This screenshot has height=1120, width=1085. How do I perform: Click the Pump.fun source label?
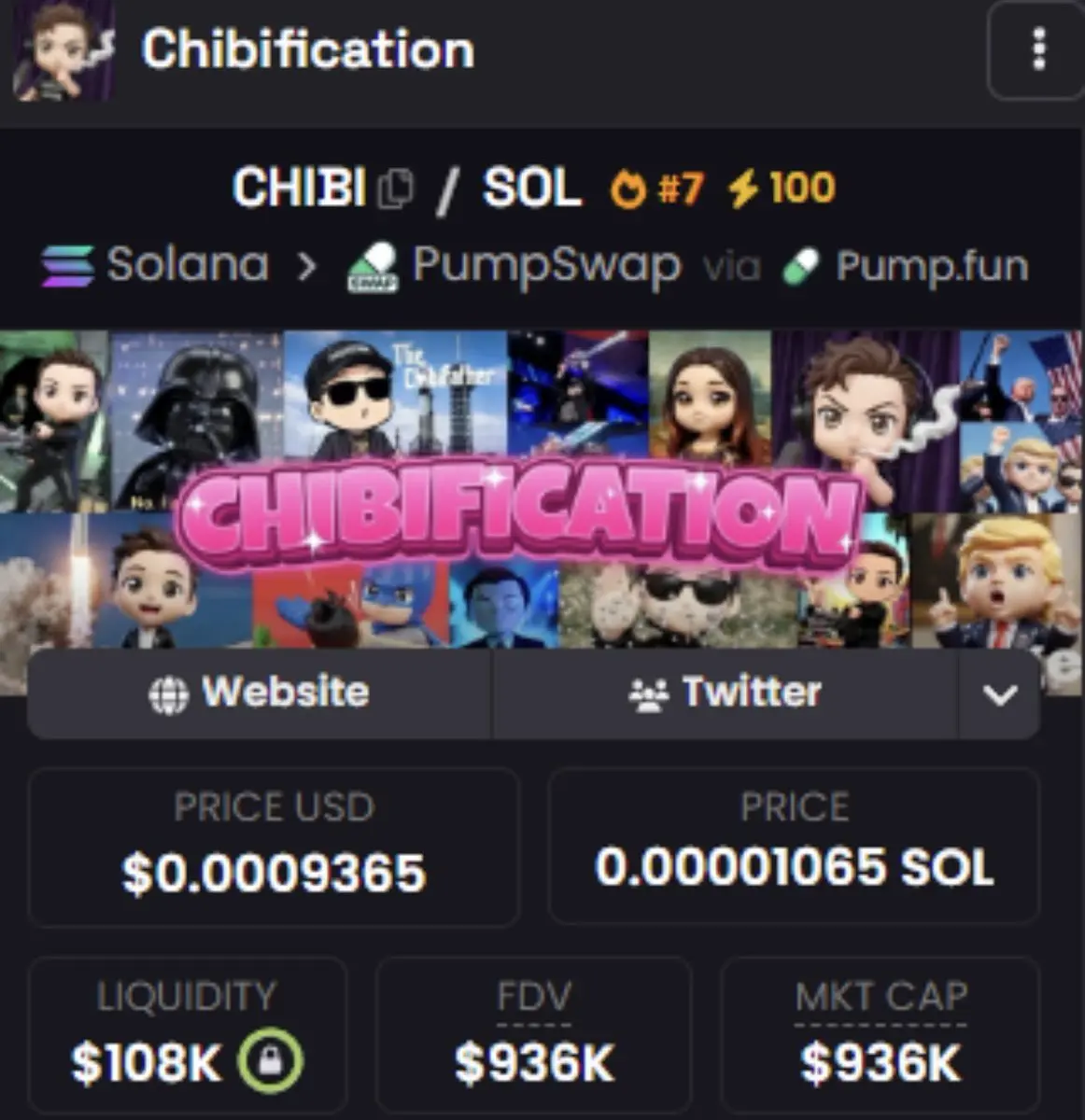coord(932,267)
